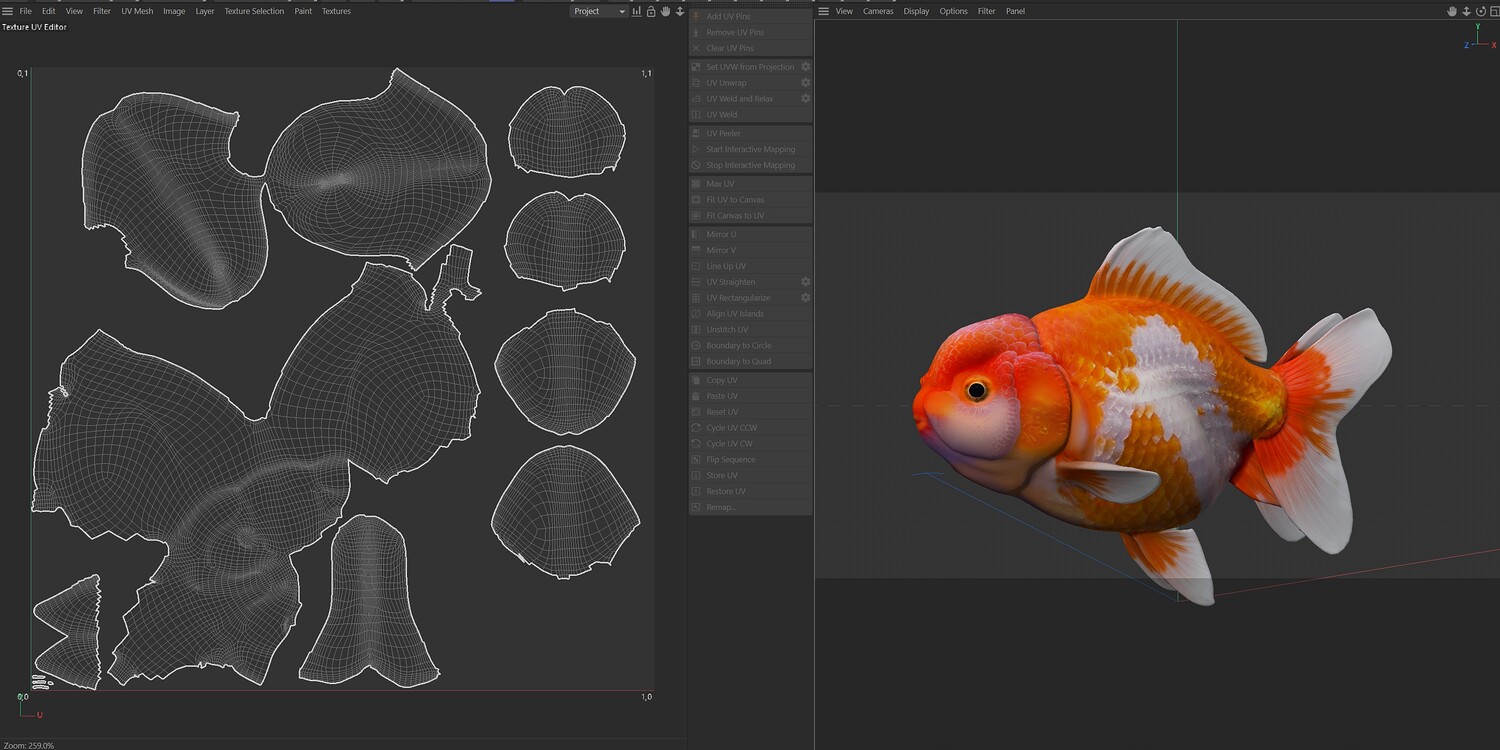
Task: Expand the Project dropdown
Action: click(599, 11)
